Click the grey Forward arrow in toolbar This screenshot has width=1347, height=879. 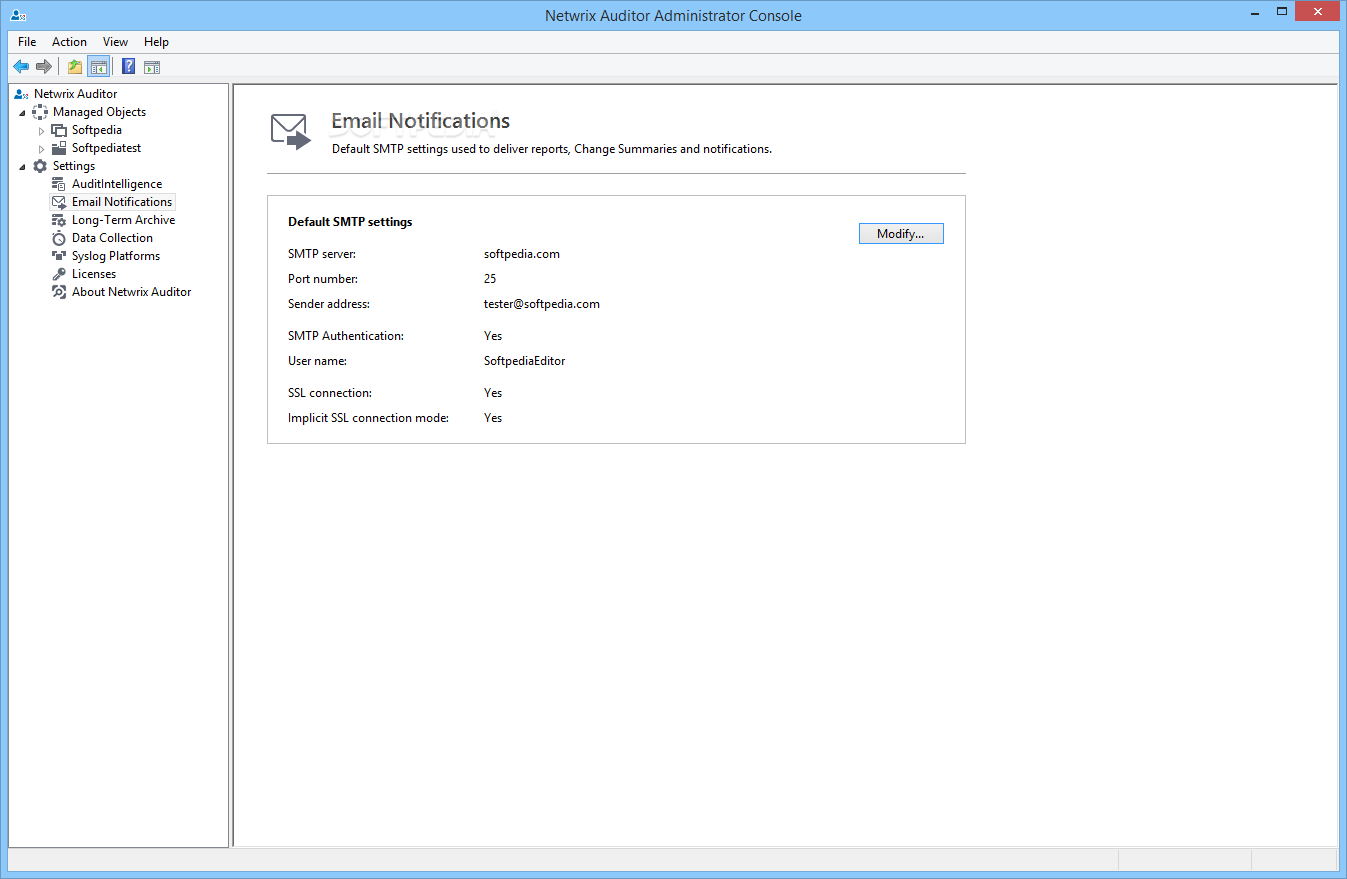pyautogui.click(x=44, y=67)
